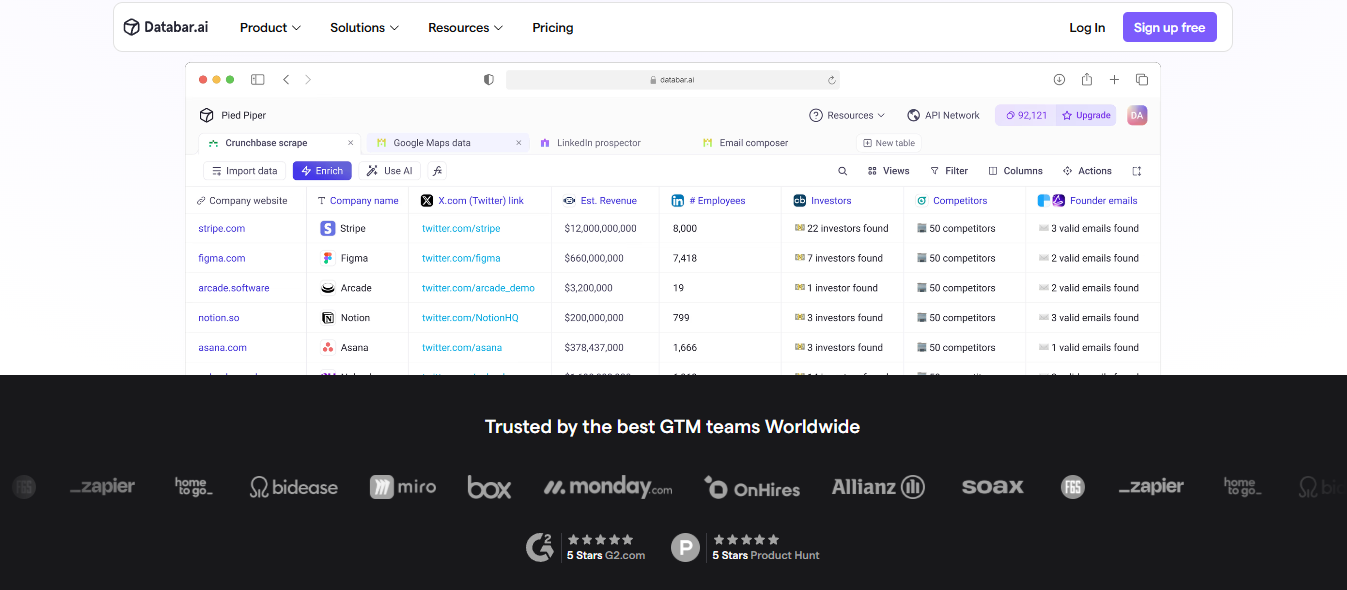The height and width of the screenshot is (590, 1347).
Task: Click the Stripe logo icon in the table
Action: [x=327, y=228]
